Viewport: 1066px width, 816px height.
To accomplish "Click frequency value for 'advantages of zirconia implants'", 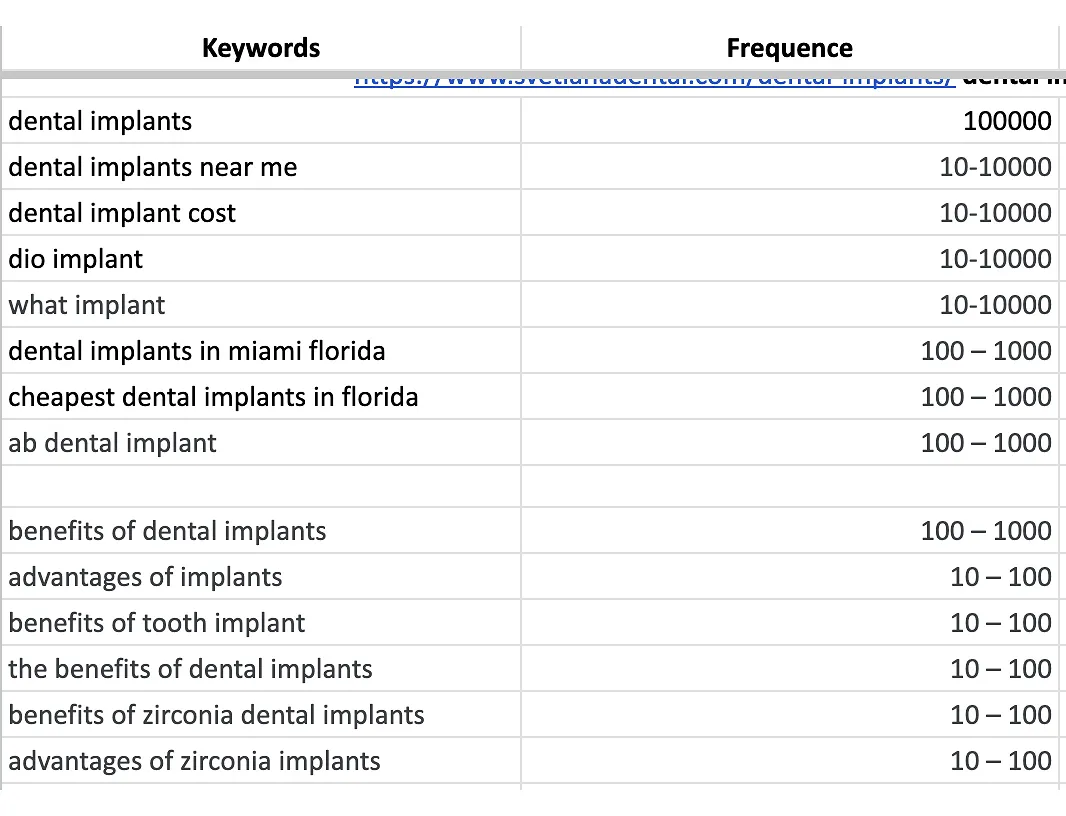I will pos(1000,761).
